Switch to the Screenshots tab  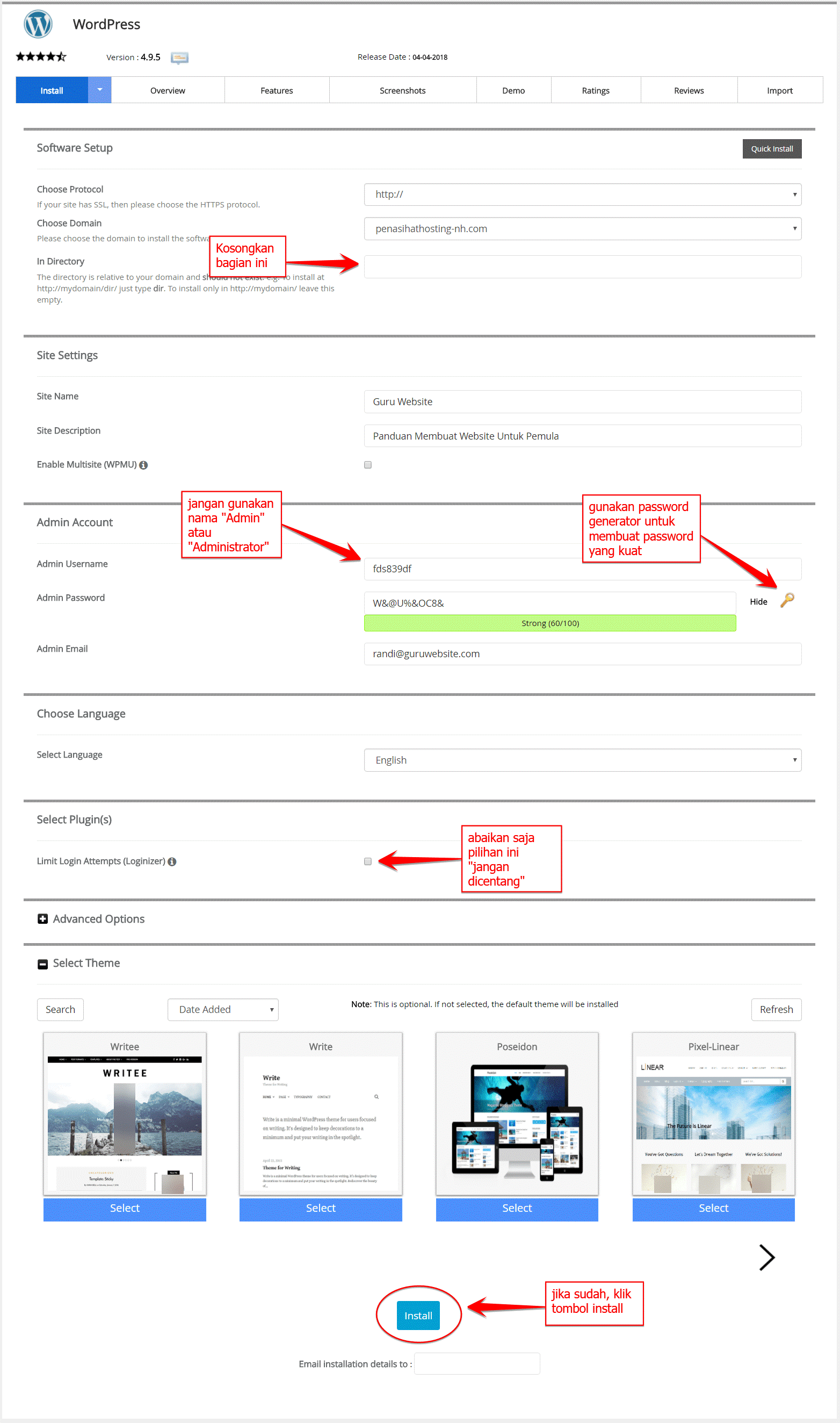402,90
